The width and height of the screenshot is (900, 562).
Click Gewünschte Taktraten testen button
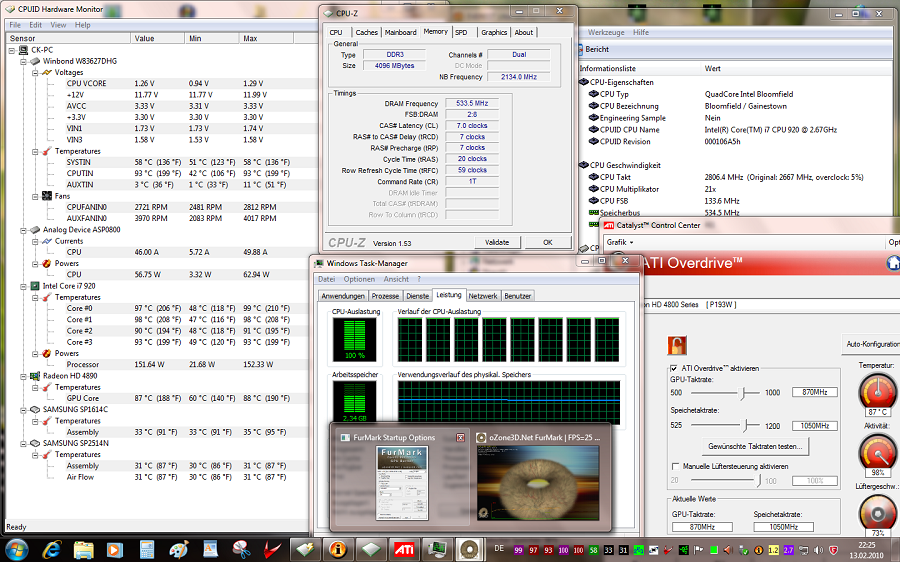pos(755,446)
